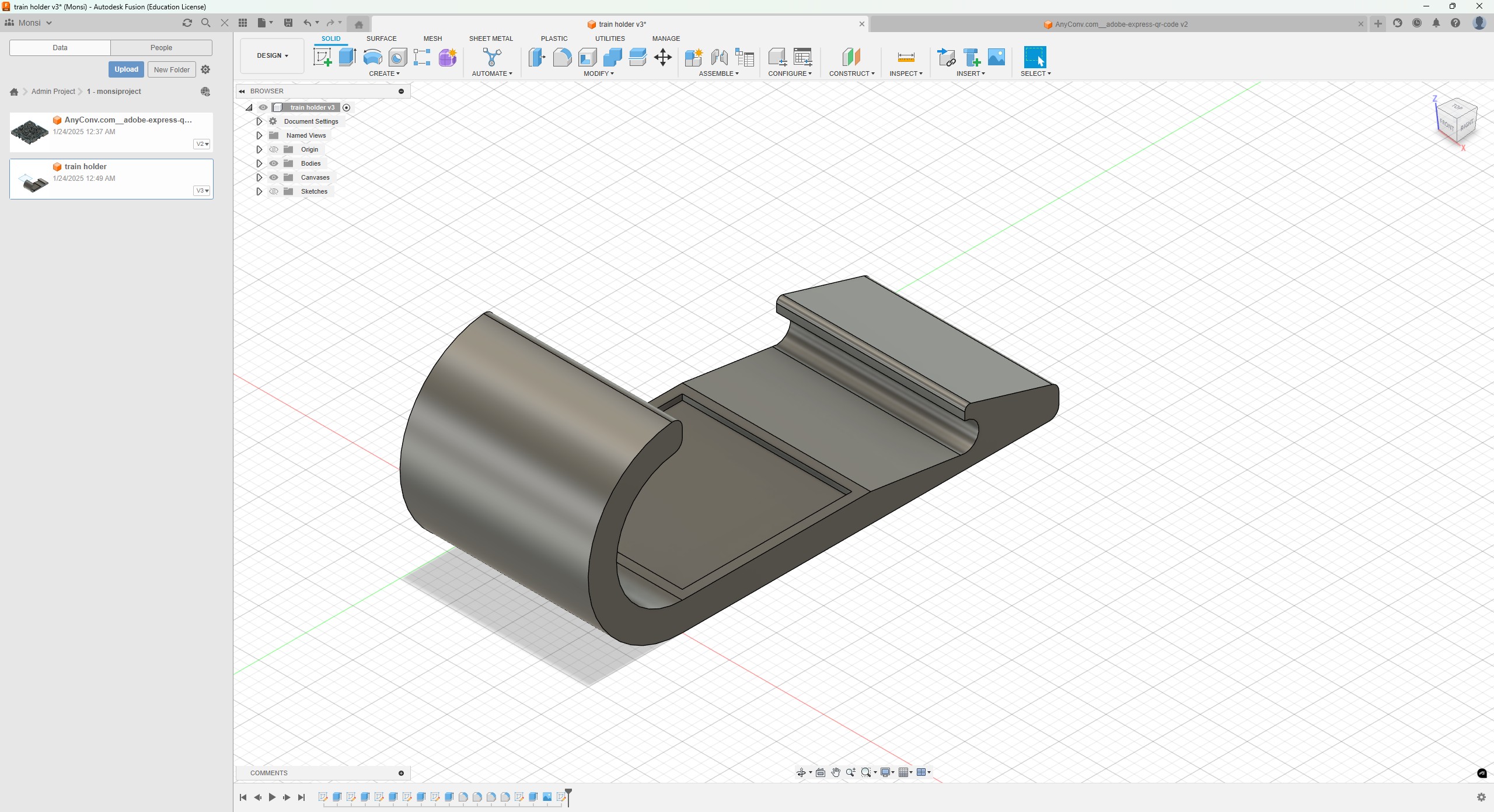Click the Select tool icon
The width and height of the screenshot is (1494, 812).
(x=1035, y=57)
